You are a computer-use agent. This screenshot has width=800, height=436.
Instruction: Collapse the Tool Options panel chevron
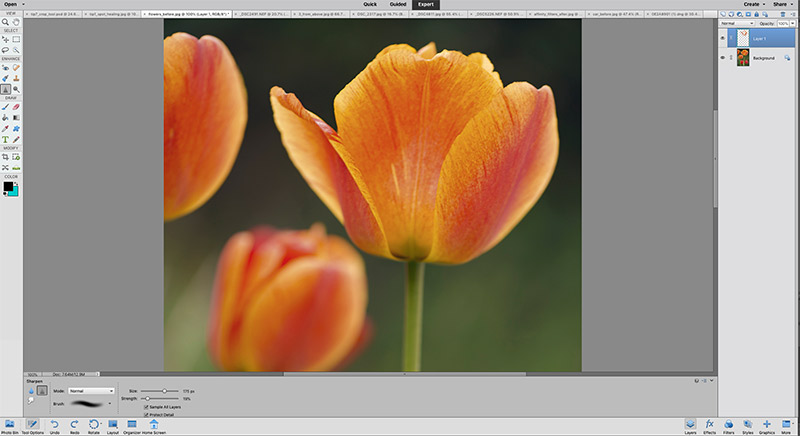pyautogui.click(x=712, y=380)
